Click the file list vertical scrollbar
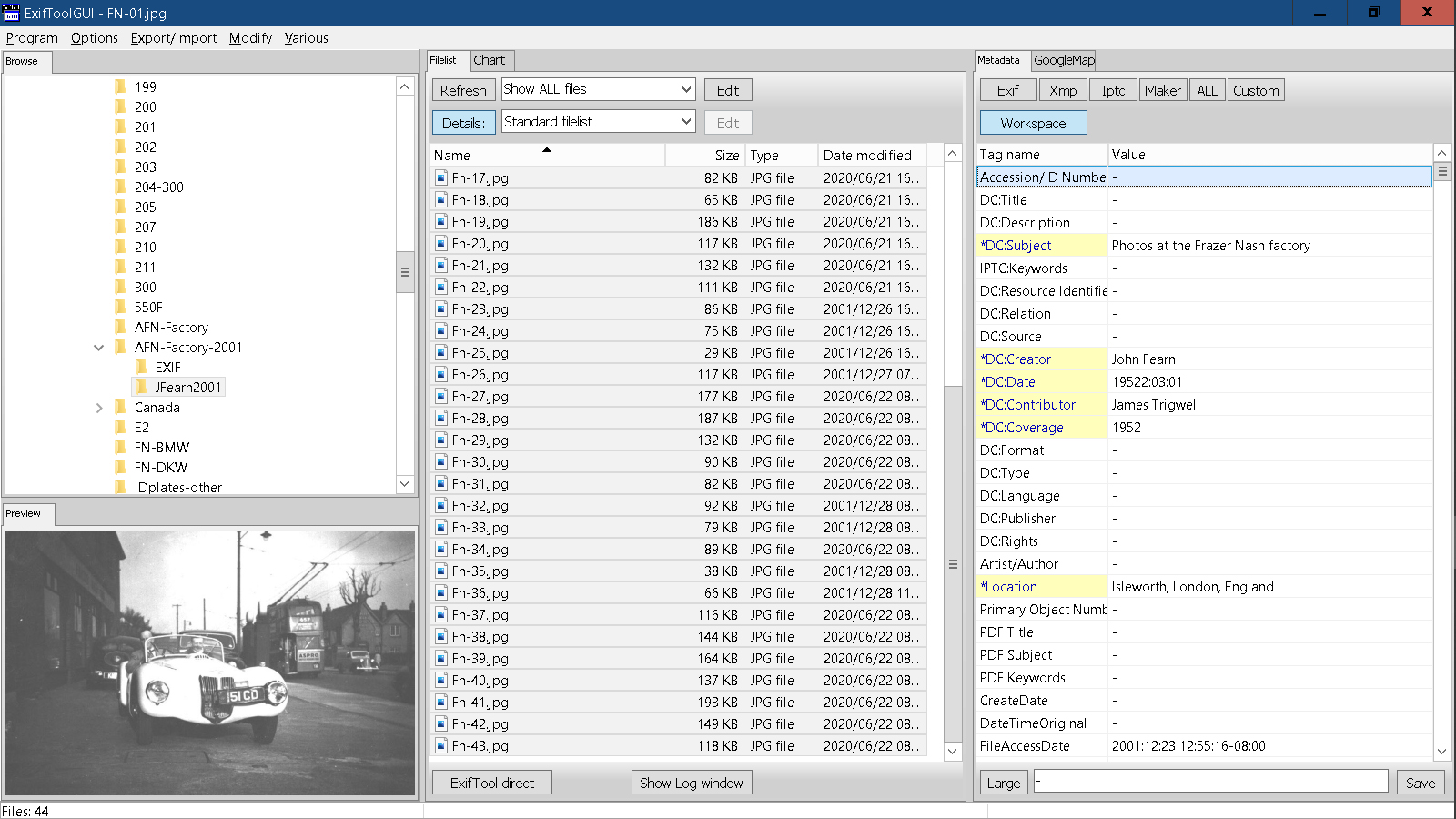This screenshot has height=819, width=1456. point(953,564)
